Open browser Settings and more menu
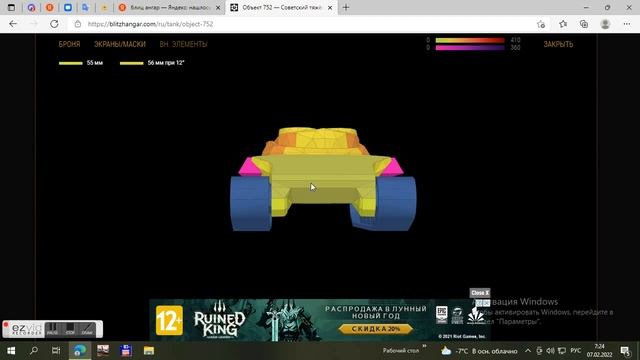Viewport: 640px width, 360px height. [x=627, y=24]
